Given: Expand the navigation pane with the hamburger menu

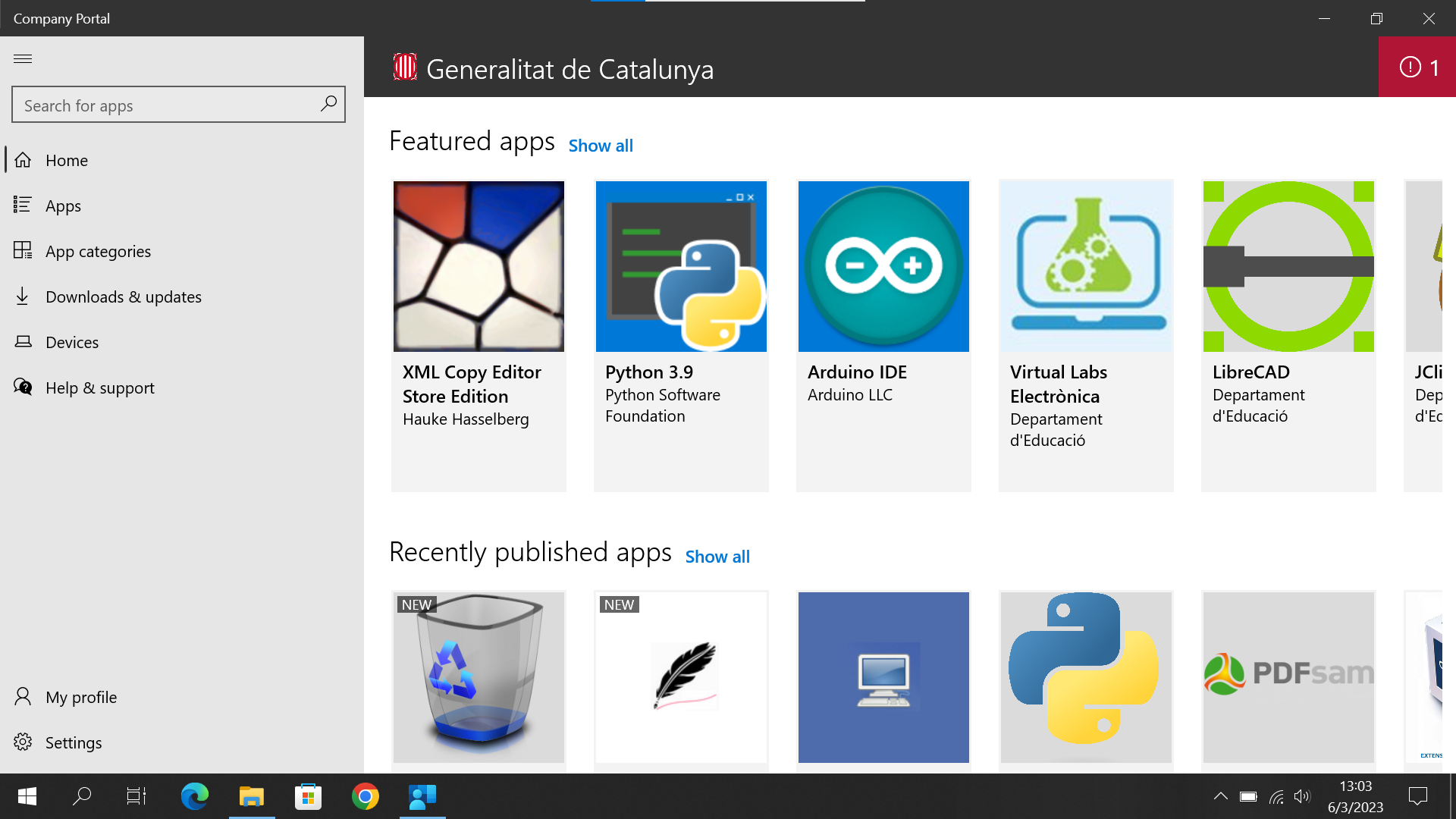Looking at the screenshot, I should point(23,58).
